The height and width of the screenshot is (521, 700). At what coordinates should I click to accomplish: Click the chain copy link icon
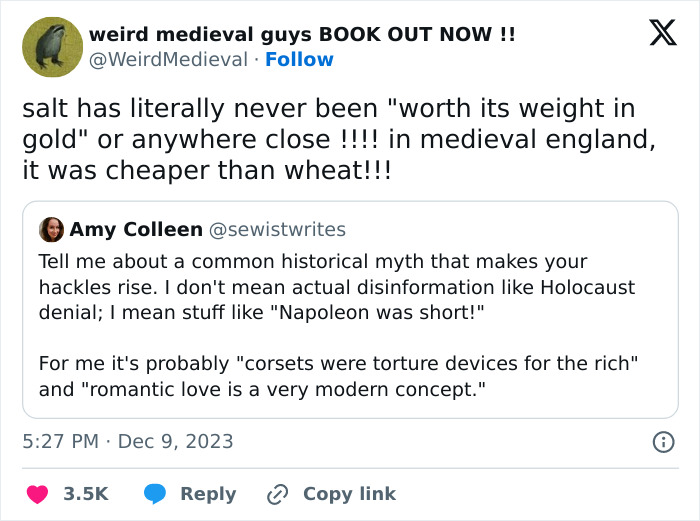pos(277,494)
